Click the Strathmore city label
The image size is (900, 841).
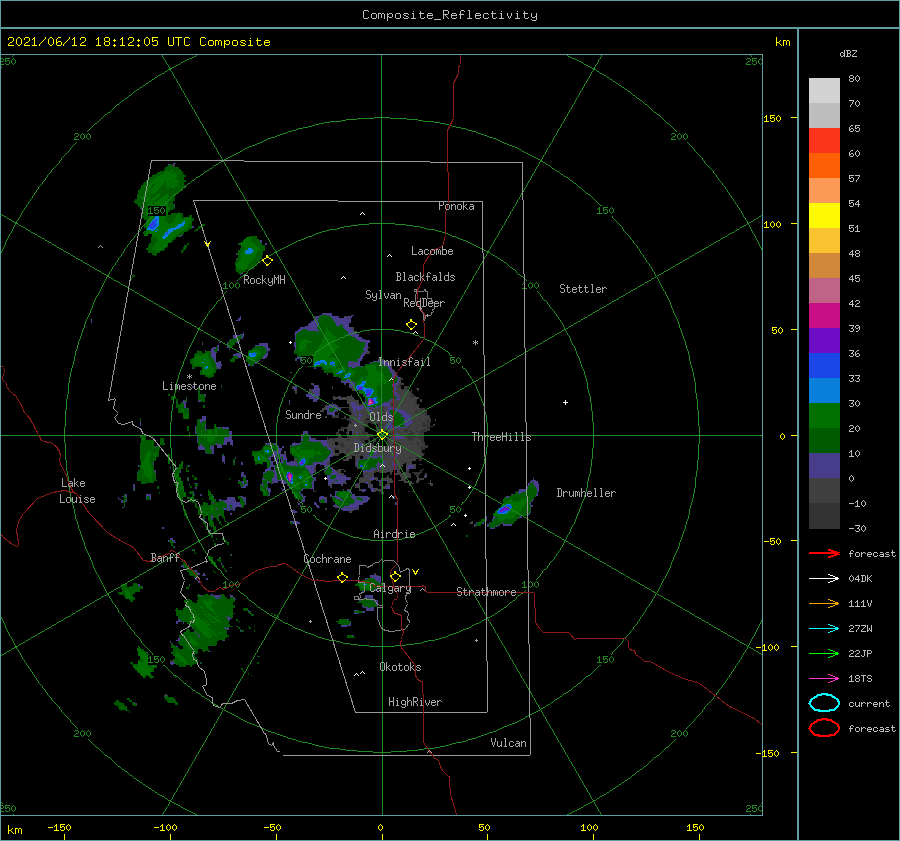click(486, 592)
